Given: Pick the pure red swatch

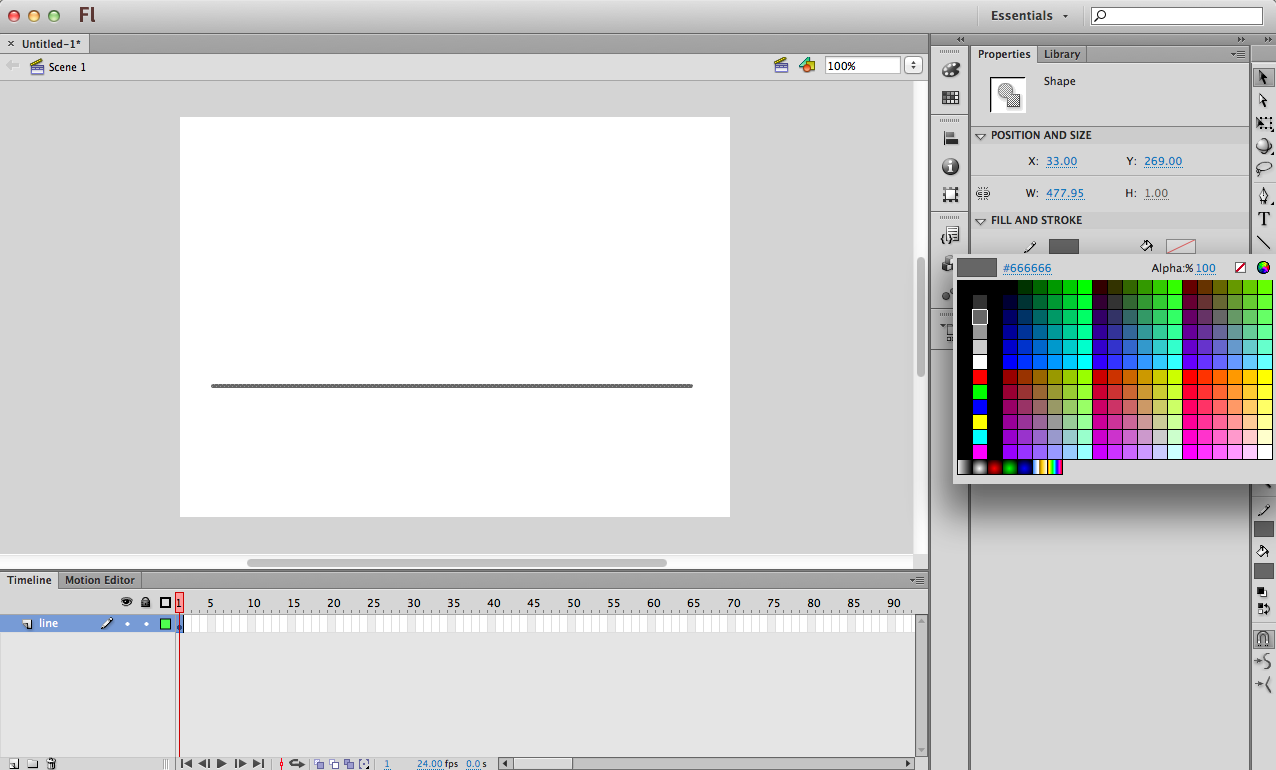Looking at the screenshot, I should coord(980,377).
